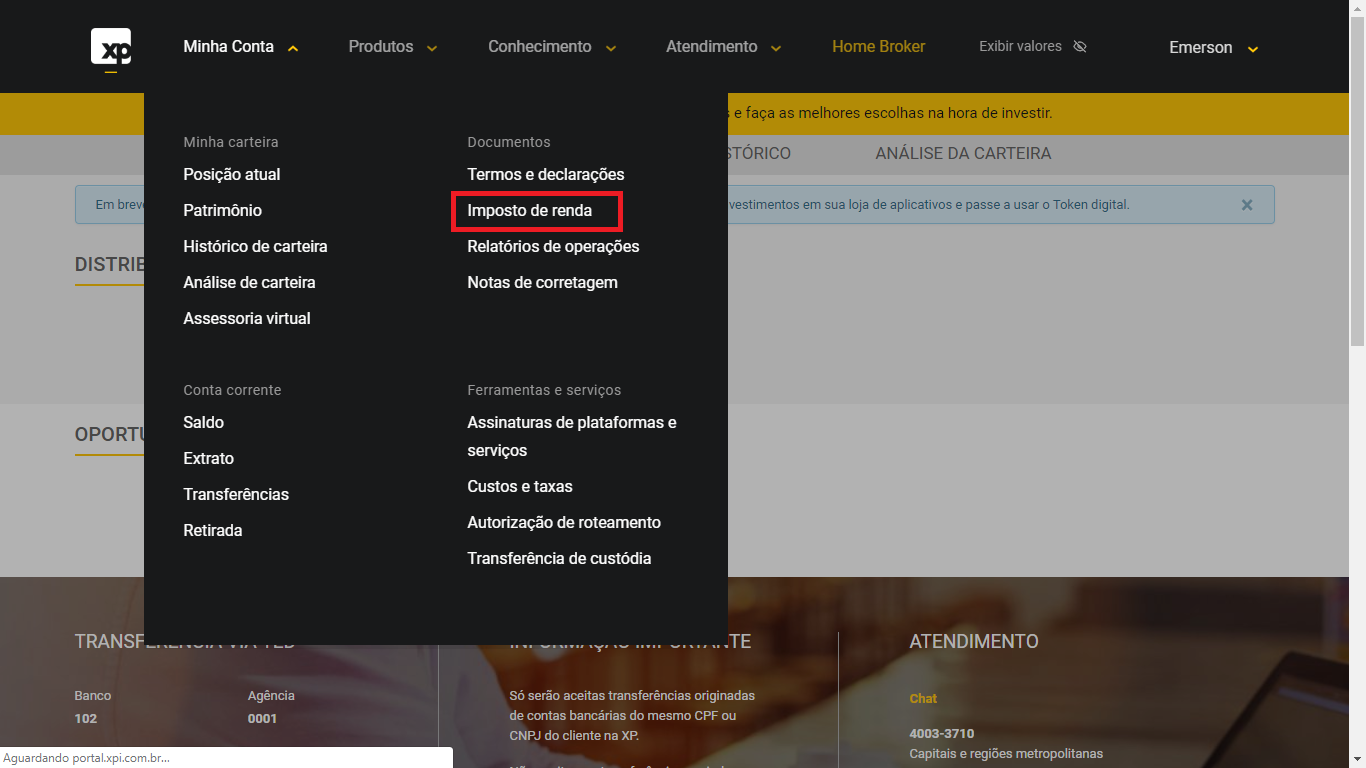Screen dimensions: 1366x768
Task: Choose Assessoria virtual option
Action: coord(247,319)
